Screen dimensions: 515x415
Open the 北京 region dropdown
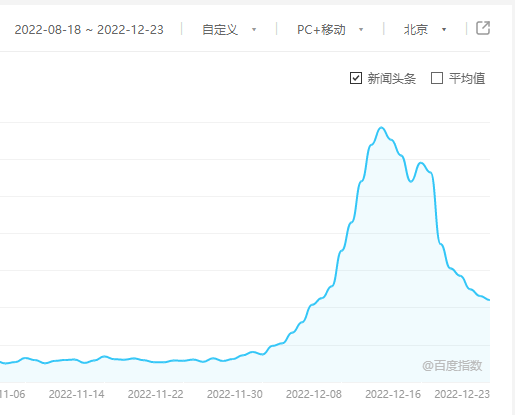(x=425, y=30)
